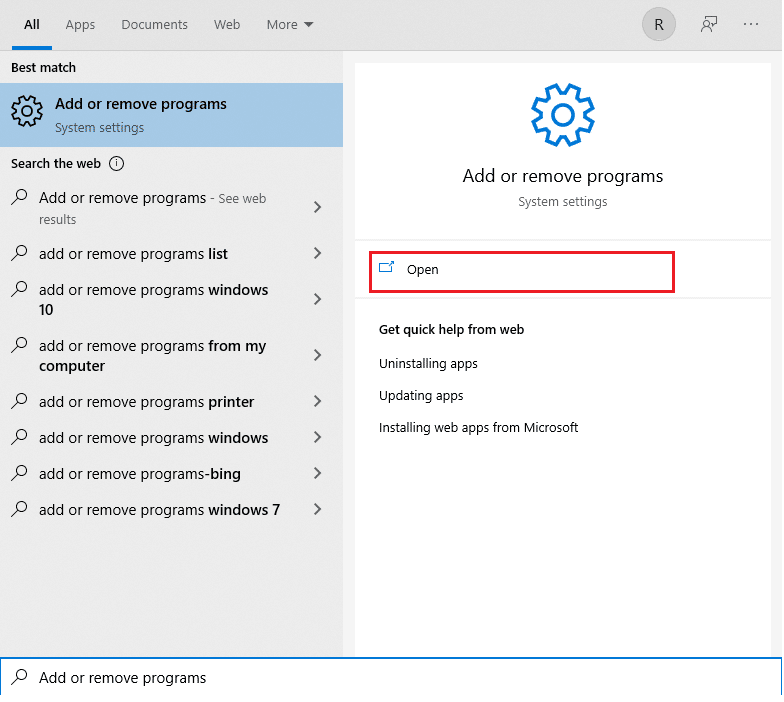Select 'add or remove programs windows' suggestion text
Image resolution: width=784 pixels, height=702 pixels.
tap(154, 438)
